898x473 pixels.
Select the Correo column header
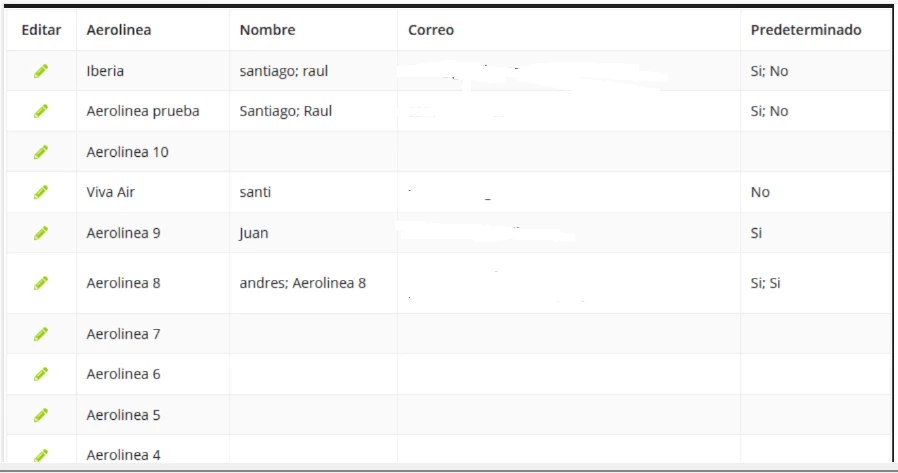431,30
